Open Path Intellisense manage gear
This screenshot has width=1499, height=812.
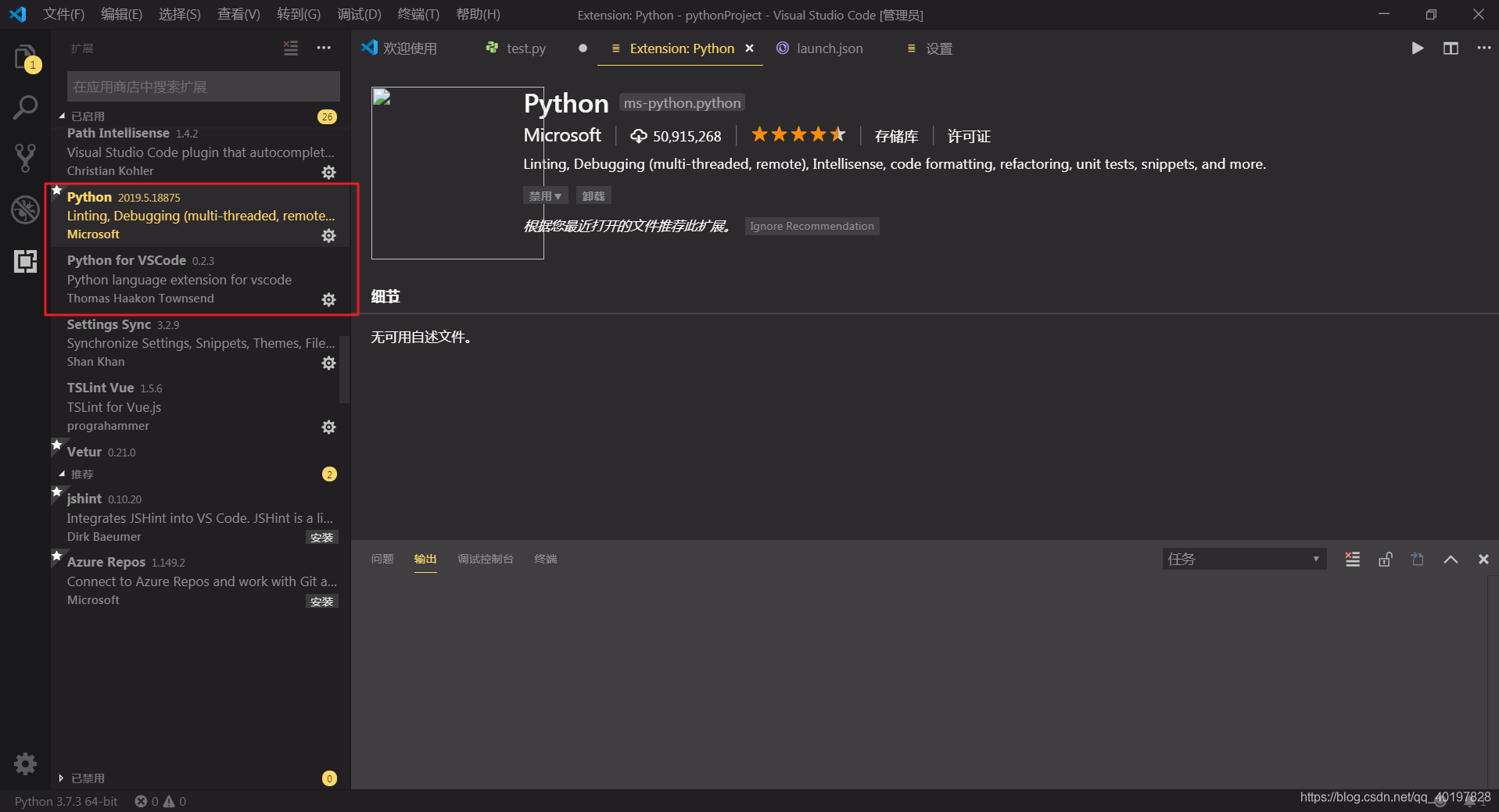point(329,172)
